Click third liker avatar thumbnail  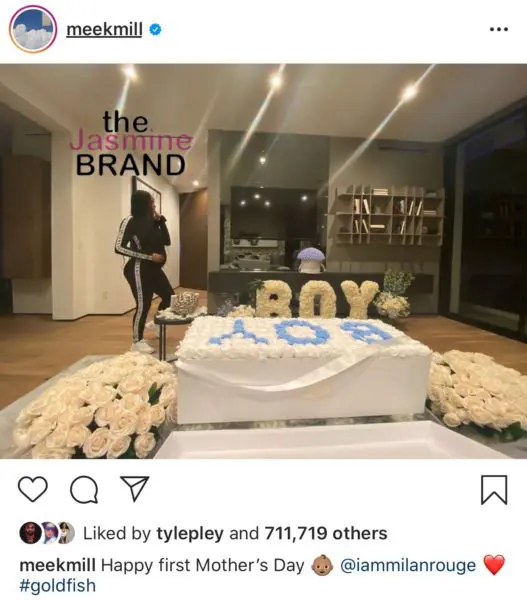pos(66,533)
